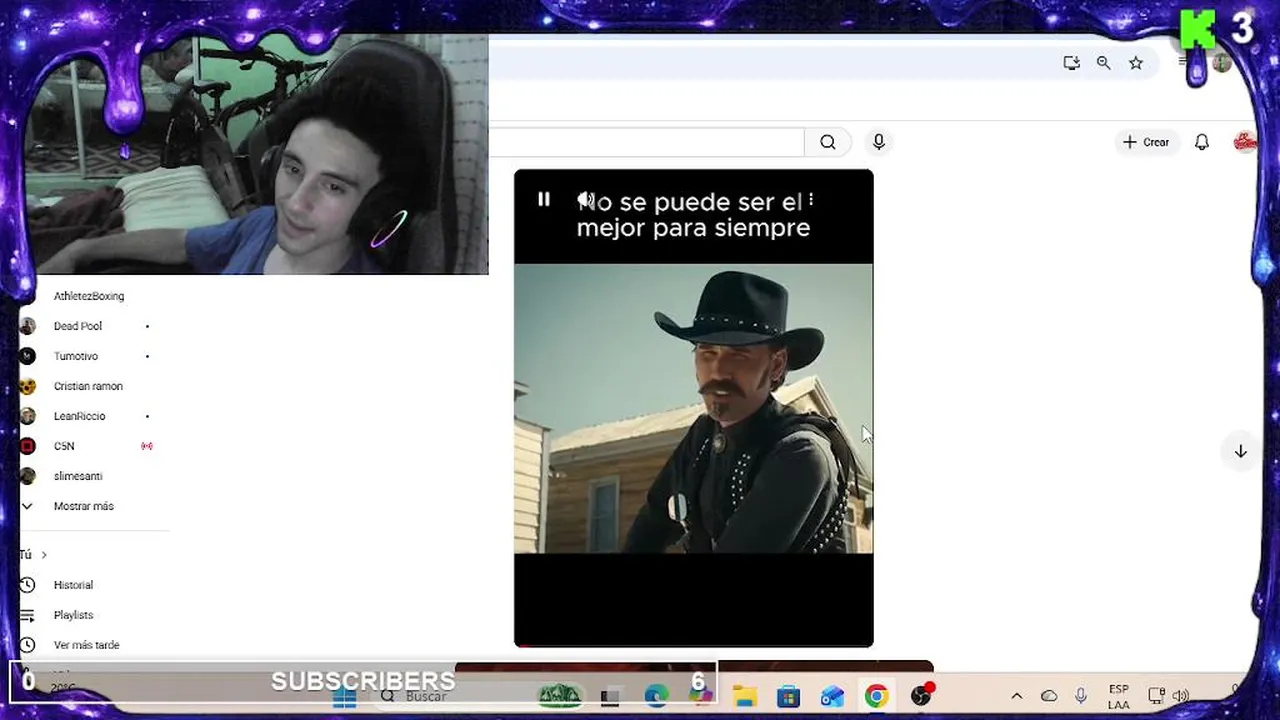Open the Chrome zoom magnifier icon
Image resolution: width=1280 pixels, height=720 pixels.
[1103, 63]
